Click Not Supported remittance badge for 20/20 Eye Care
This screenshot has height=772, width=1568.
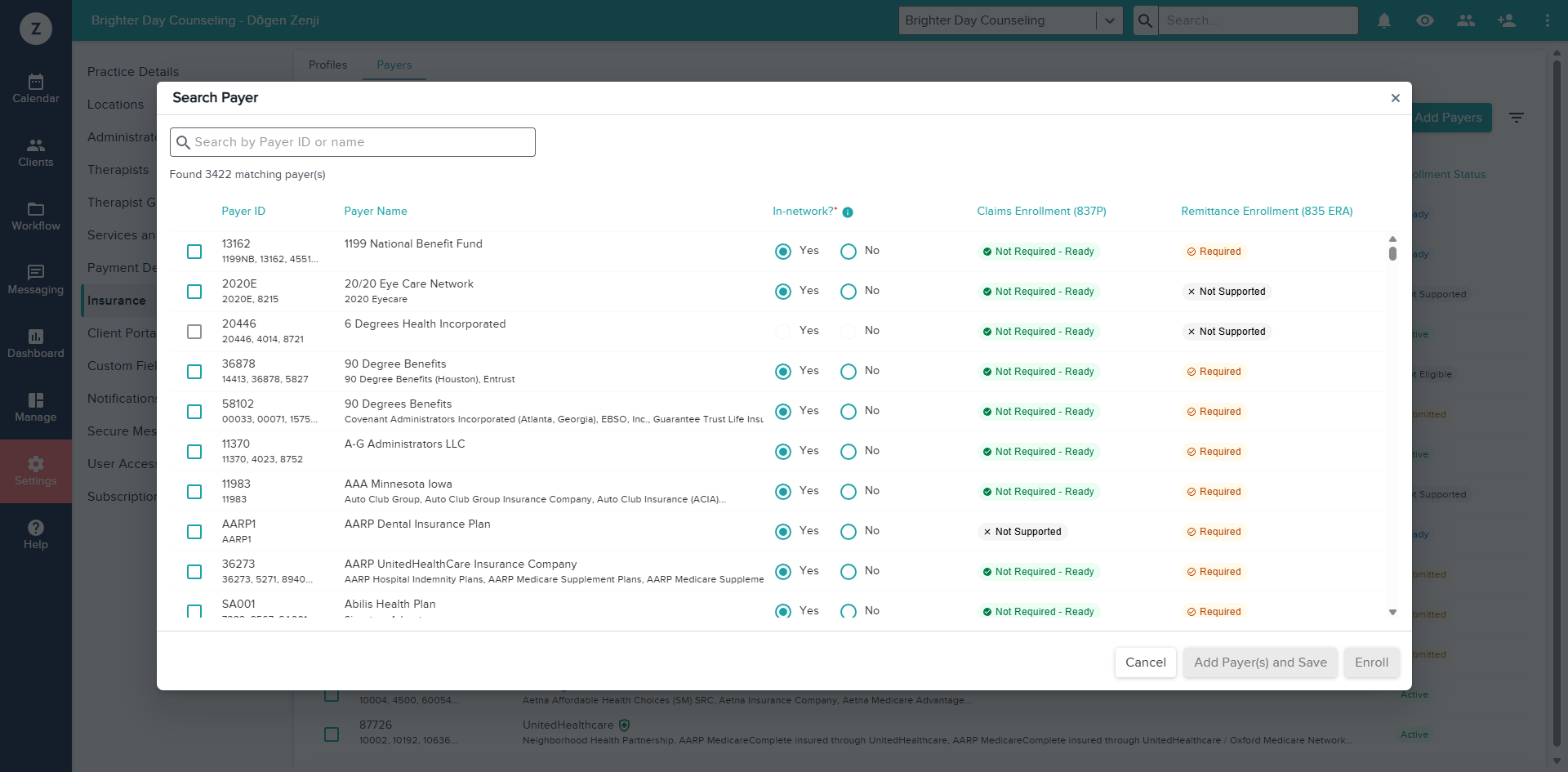click(1227, 292)
